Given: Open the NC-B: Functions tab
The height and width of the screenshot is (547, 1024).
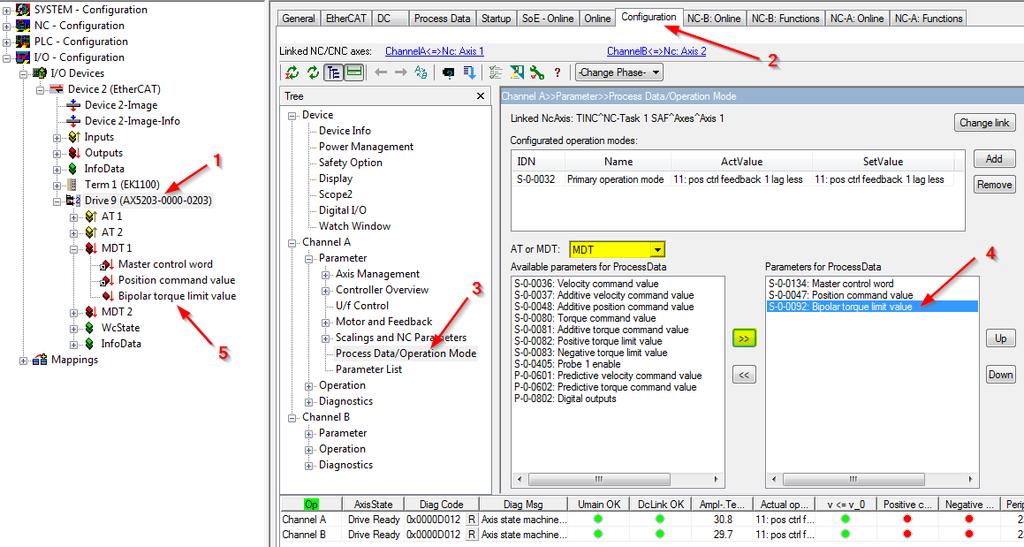Looking at the screenshot, I should pos(785,18).
